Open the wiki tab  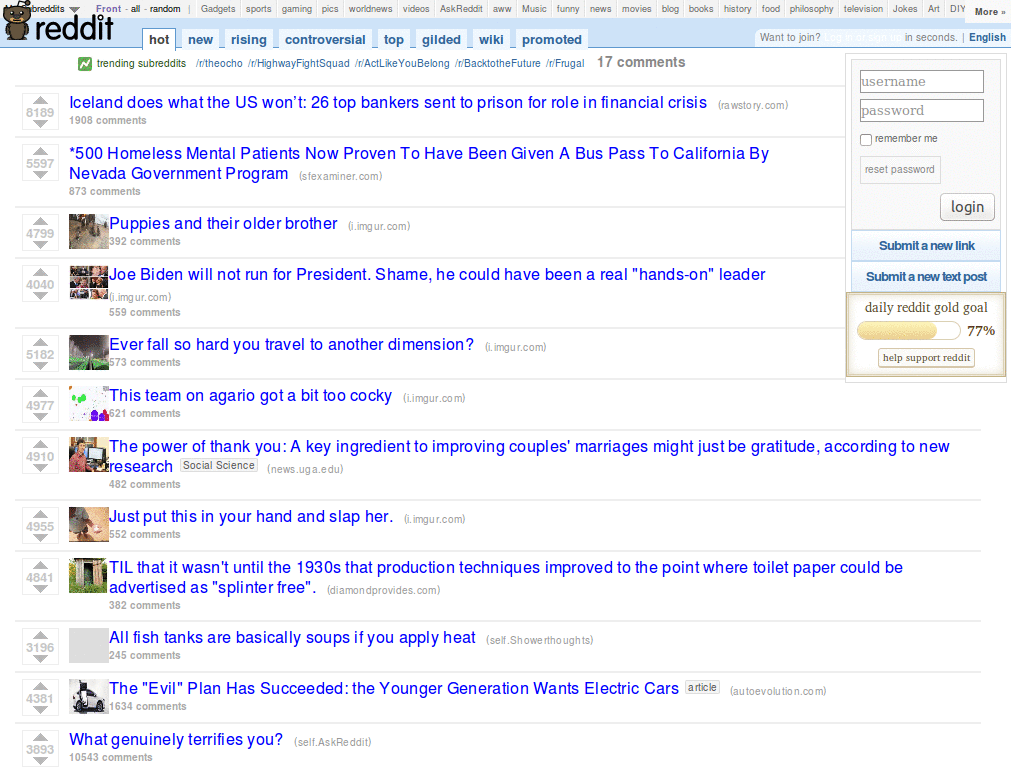coord(491,39)
